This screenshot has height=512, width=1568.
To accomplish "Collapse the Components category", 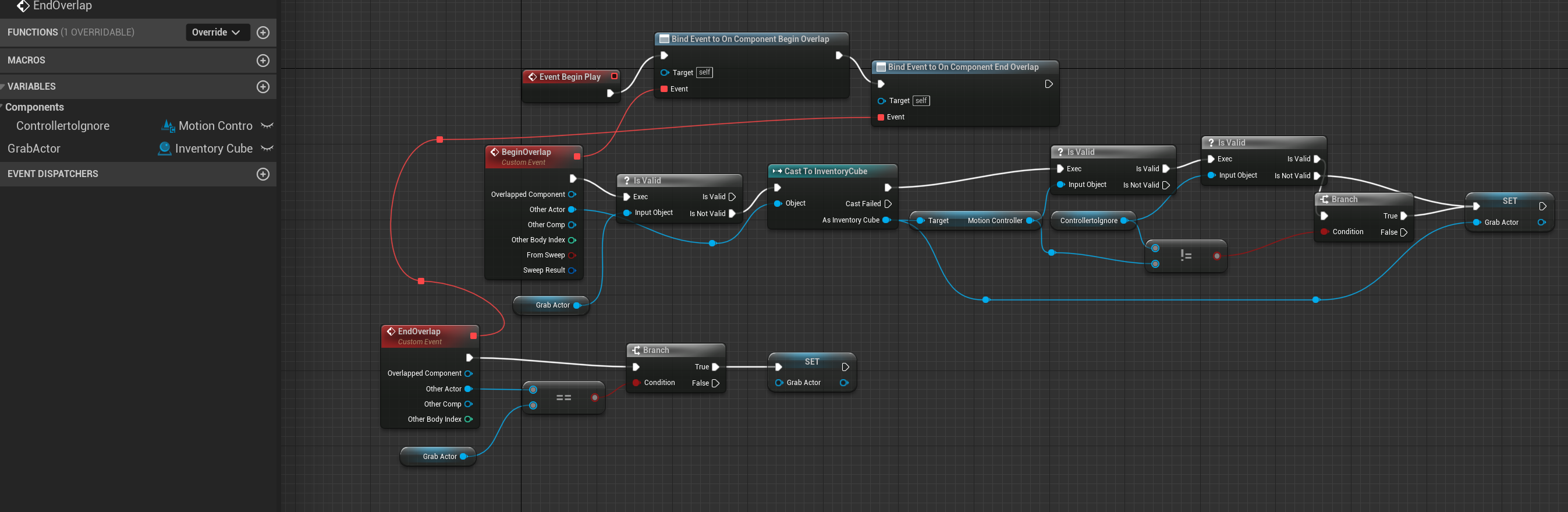I will pos(2,107).
